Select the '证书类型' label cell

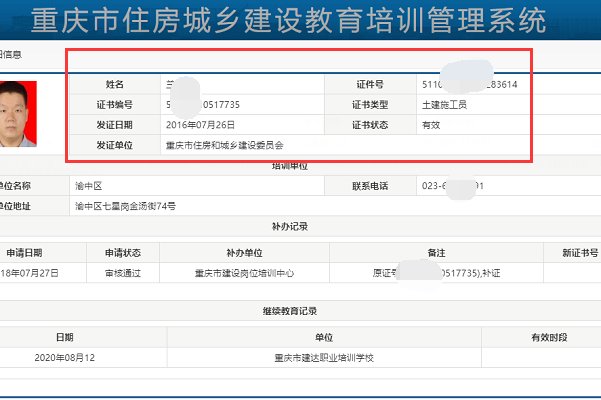[x=370, y=105]
